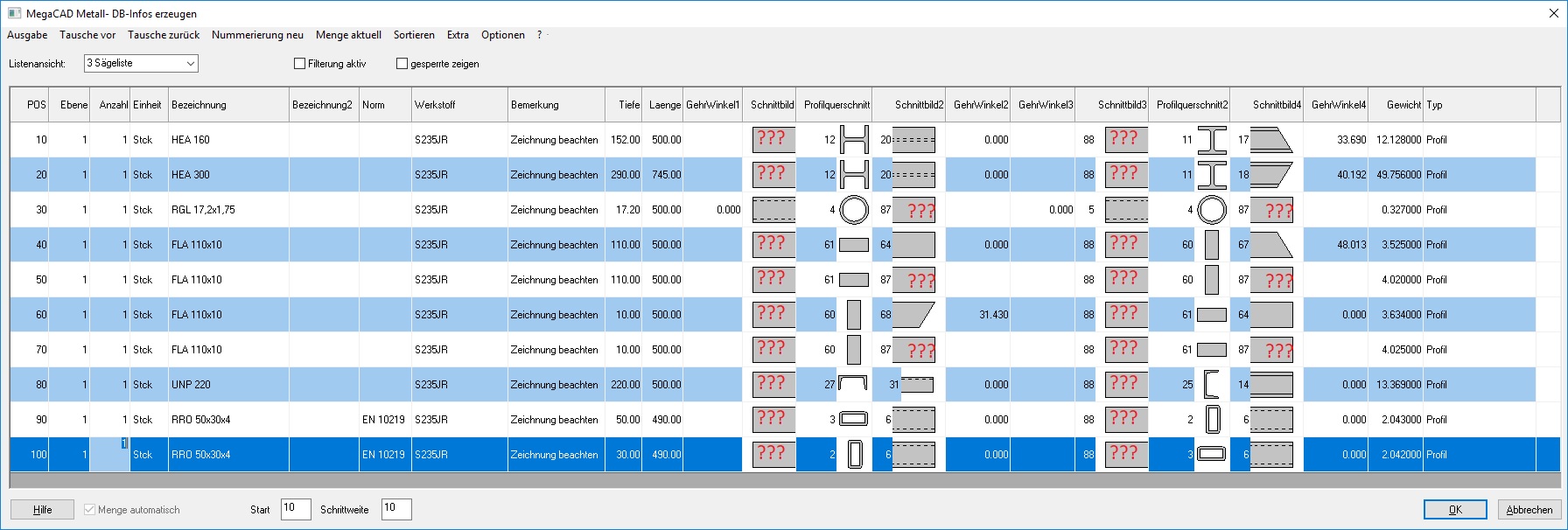Click the horizontal scrollbar below the table
Viewport: 1568px width, 530px height.
(x=784, y=480)
